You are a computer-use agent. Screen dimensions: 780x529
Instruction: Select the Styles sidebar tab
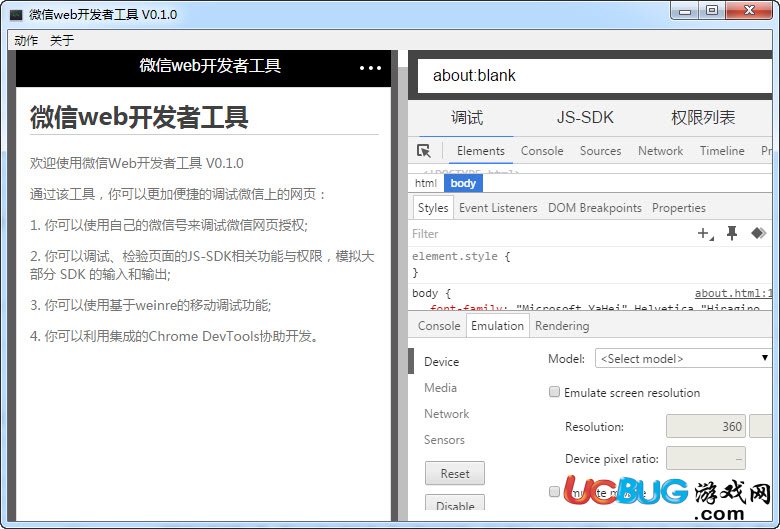pyautogui.click(x=433, y=208)
